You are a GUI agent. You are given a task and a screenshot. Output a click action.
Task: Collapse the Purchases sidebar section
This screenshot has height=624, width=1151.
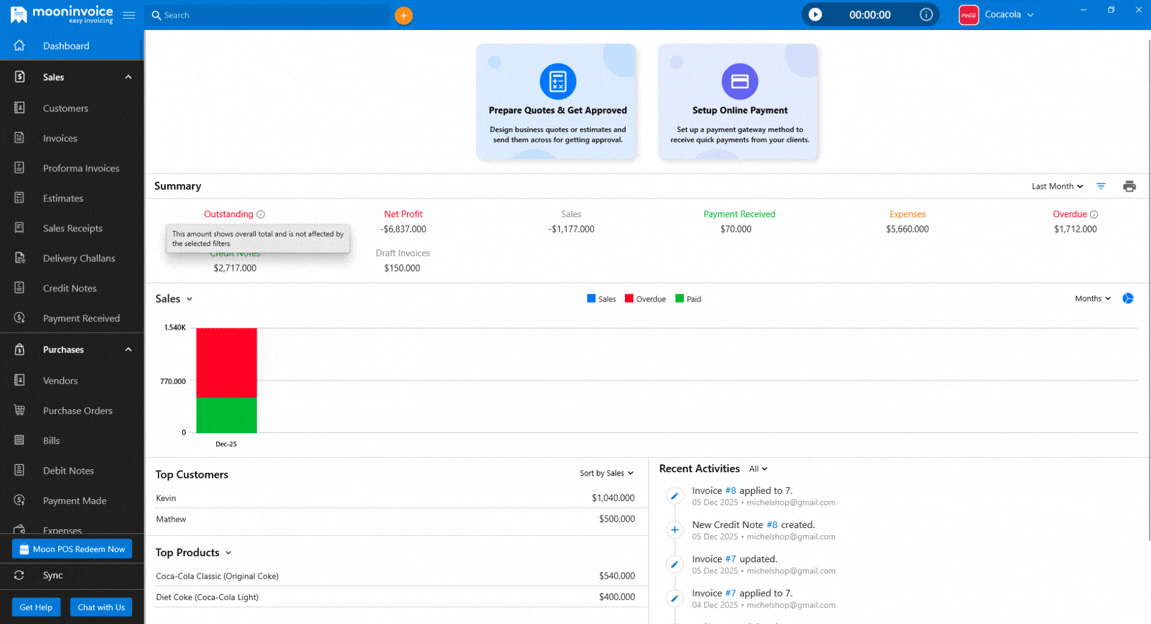click(128, 350)
